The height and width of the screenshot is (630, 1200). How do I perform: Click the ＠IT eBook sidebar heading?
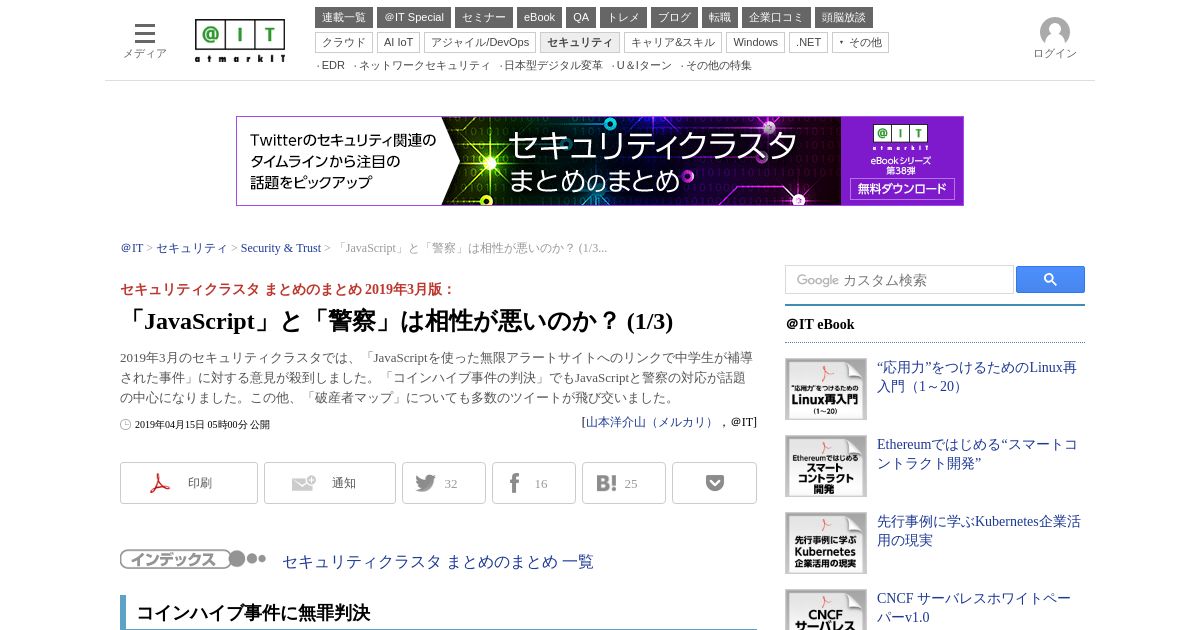tap(820, 325)
